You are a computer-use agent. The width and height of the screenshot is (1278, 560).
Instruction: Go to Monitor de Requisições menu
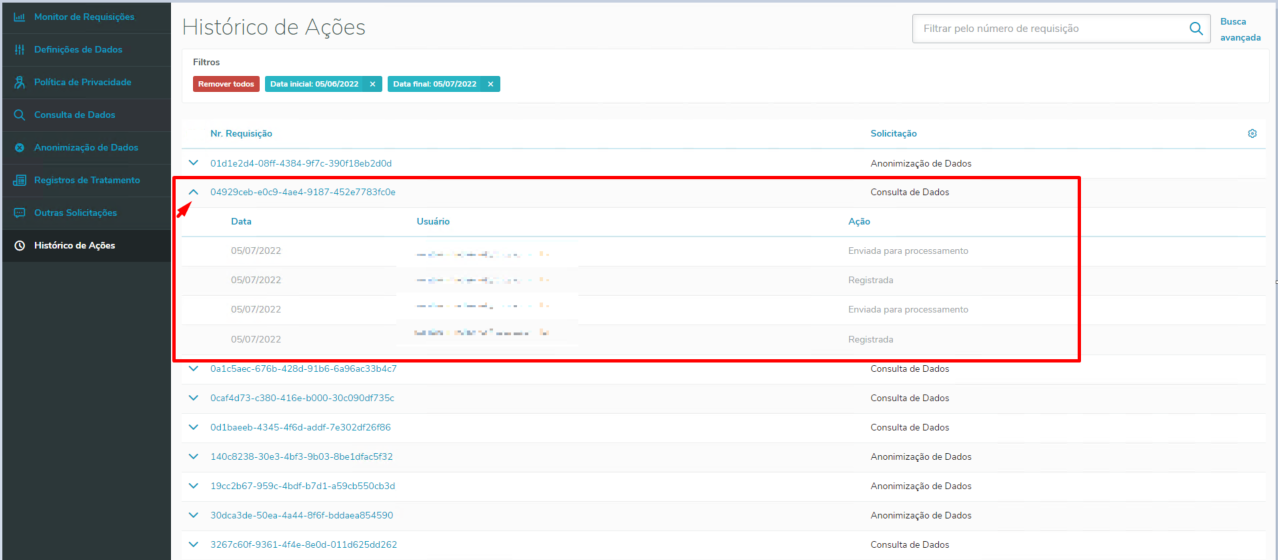tap(85, 17)
